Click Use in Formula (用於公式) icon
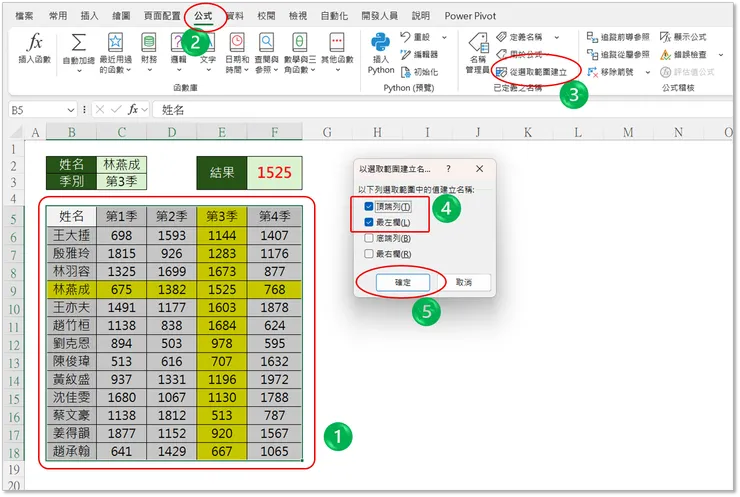740x497 pixels. [x=502, y=54]
